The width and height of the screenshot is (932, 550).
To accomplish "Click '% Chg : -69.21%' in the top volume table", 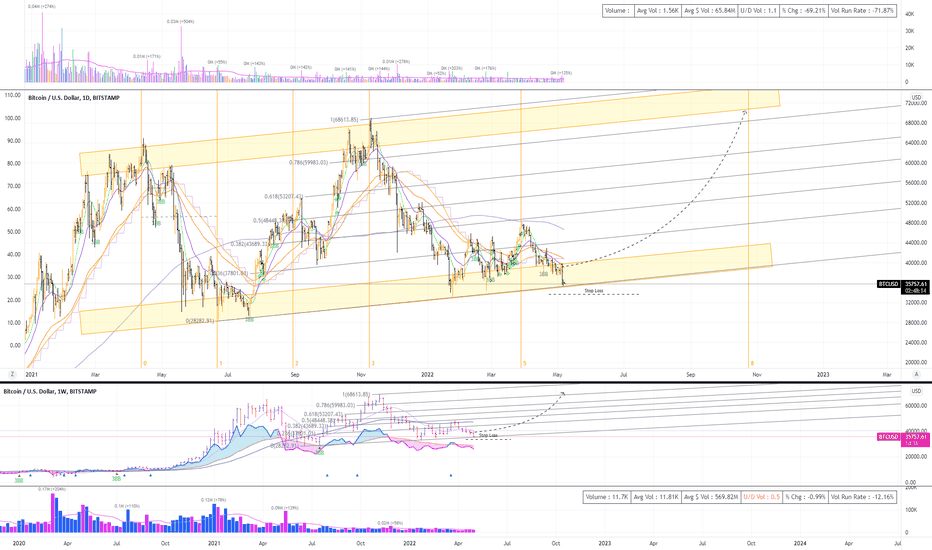I will (804, 11).
